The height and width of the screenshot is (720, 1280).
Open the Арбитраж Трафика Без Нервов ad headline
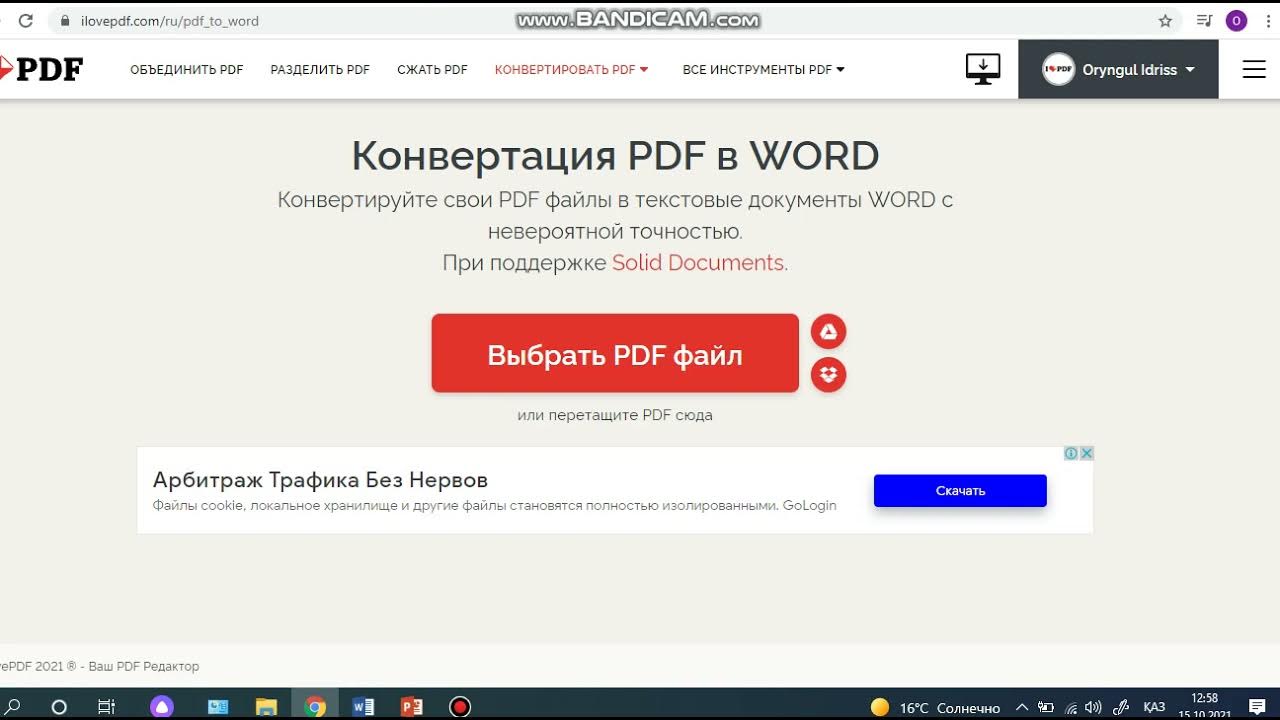320,479
